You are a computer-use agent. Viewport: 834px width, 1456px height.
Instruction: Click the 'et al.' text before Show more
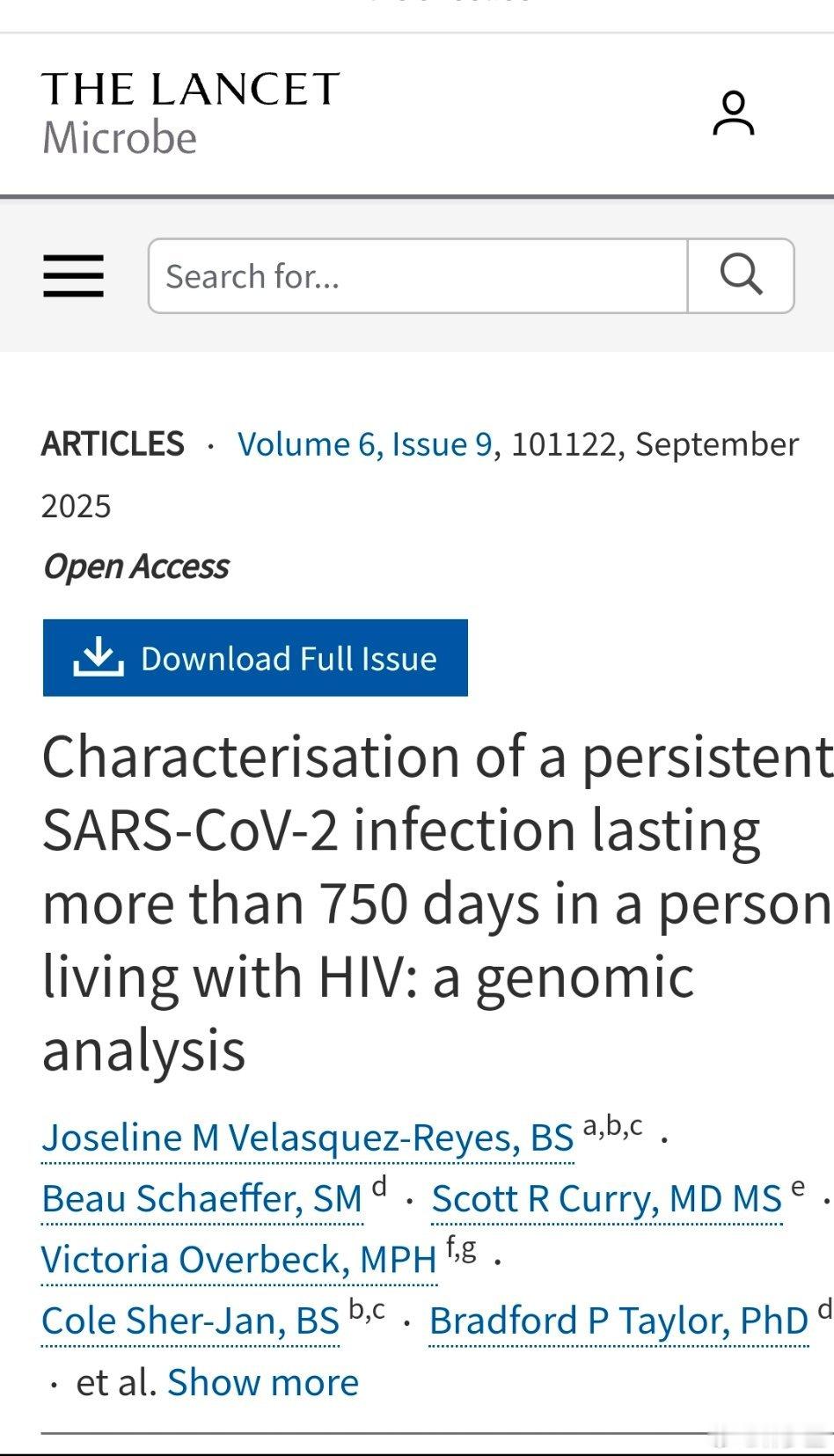click(116, 1382)
